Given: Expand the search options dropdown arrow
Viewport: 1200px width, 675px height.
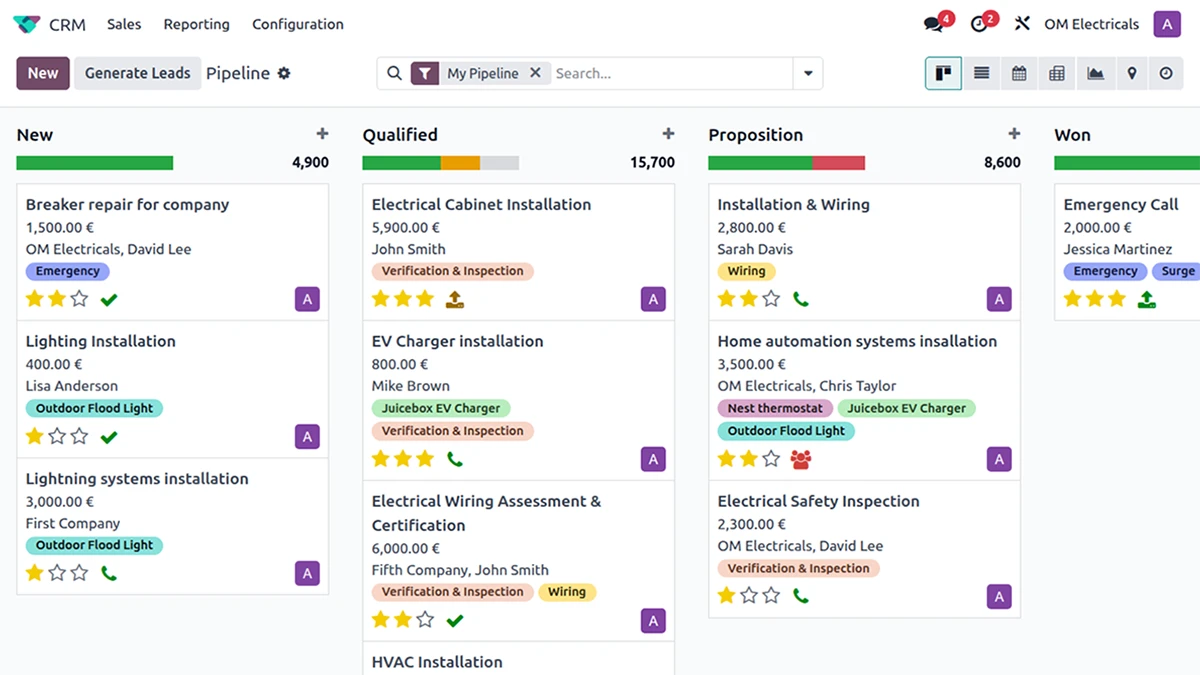Looking at the screenshot, I should click(808, 73).
